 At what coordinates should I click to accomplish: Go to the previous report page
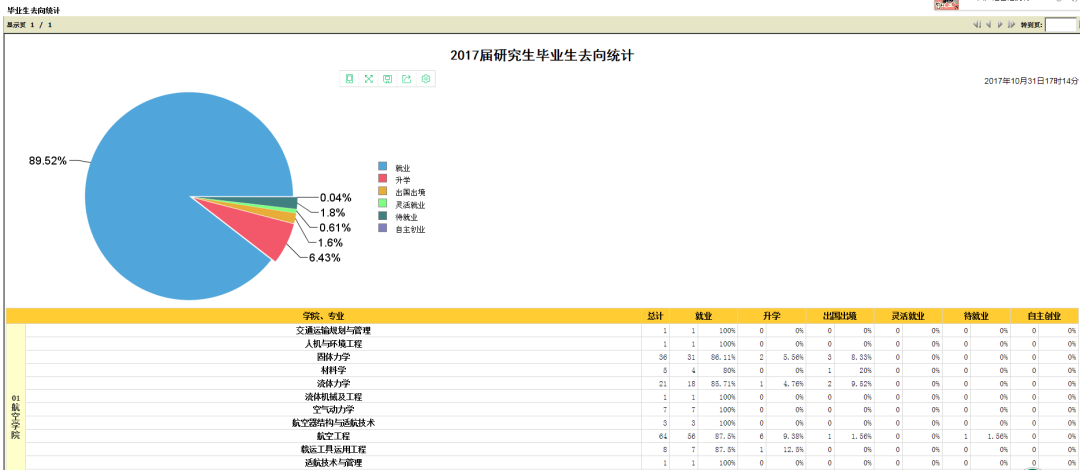point(988,25)
